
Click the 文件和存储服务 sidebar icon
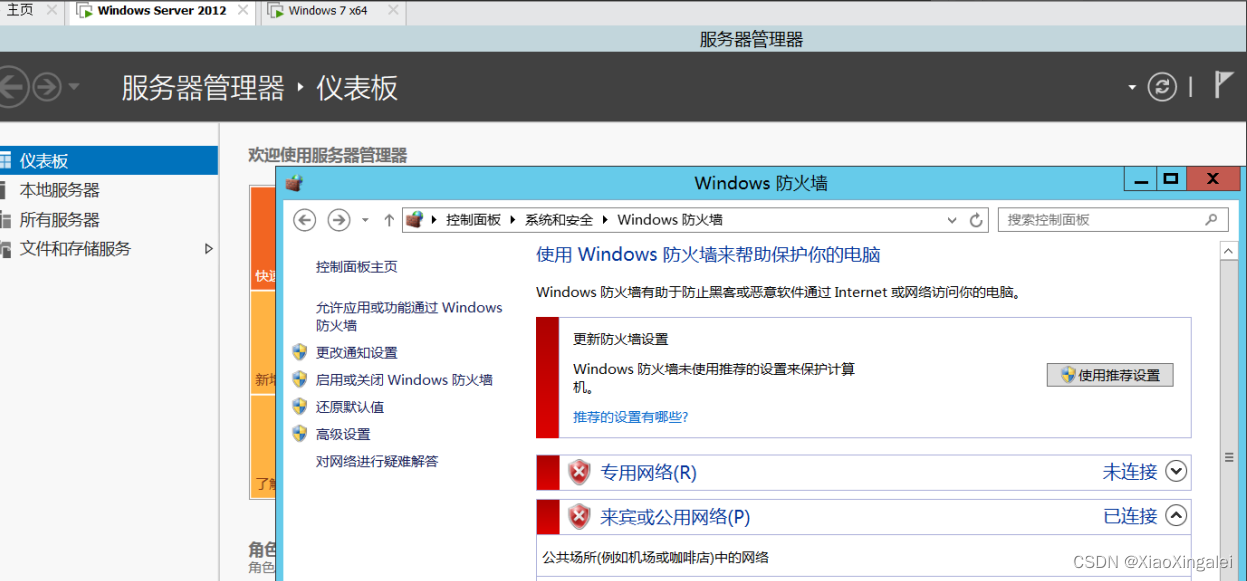(5, 249)
